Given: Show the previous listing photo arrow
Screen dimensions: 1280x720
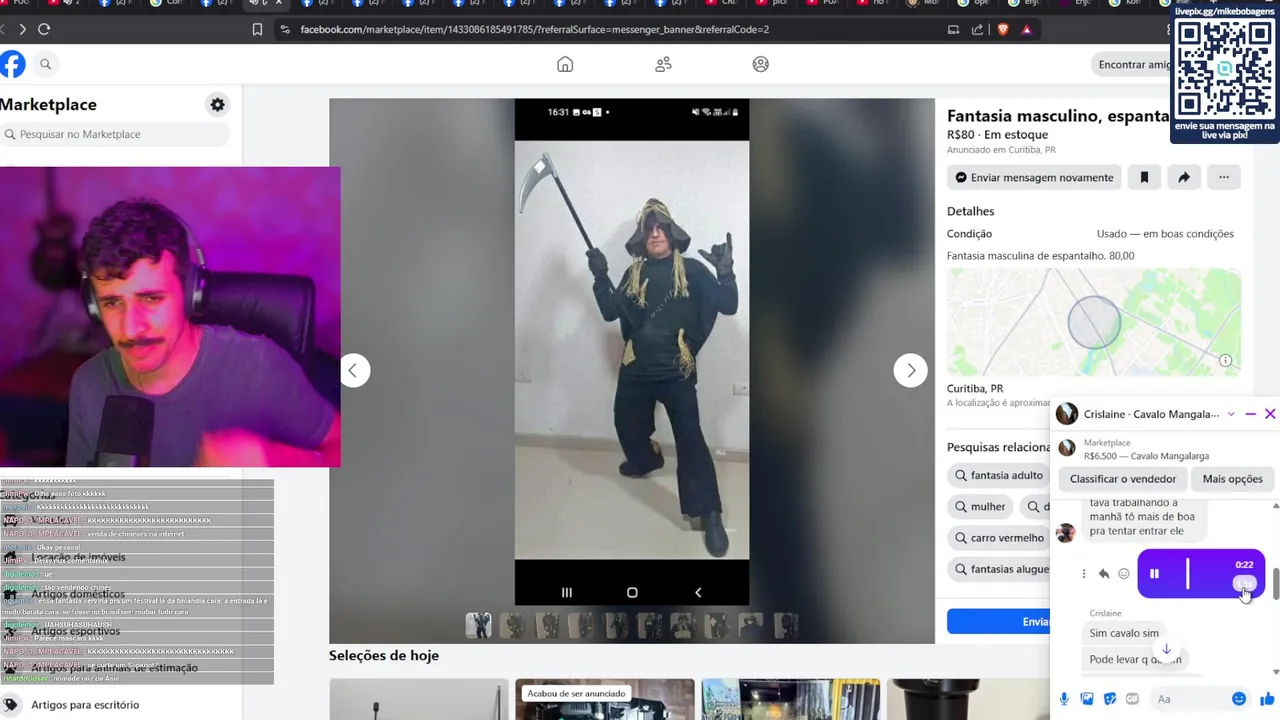Looking at the screenshot, I should [353, 370].
